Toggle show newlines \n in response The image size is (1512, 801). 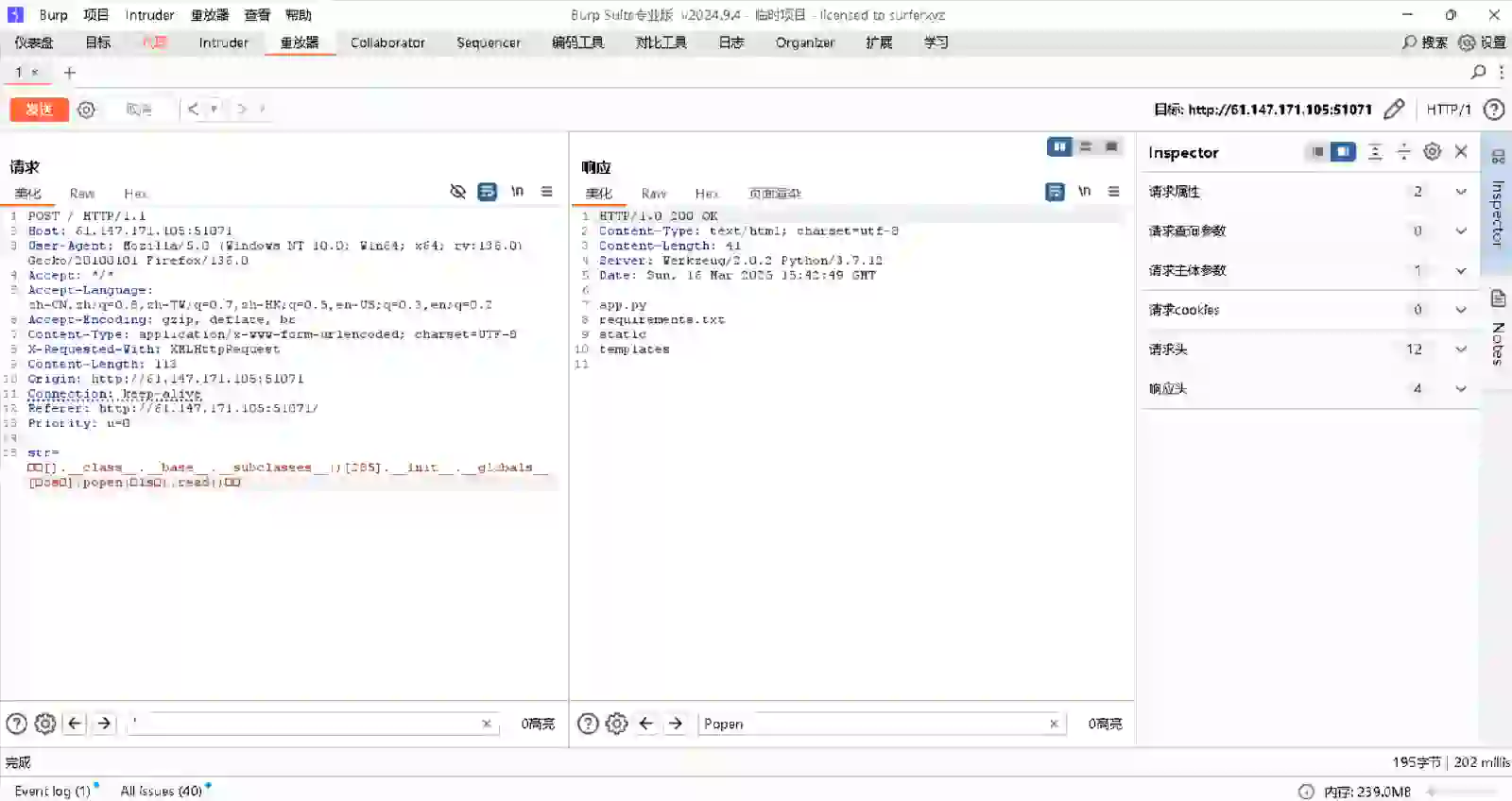[1084, 192]
